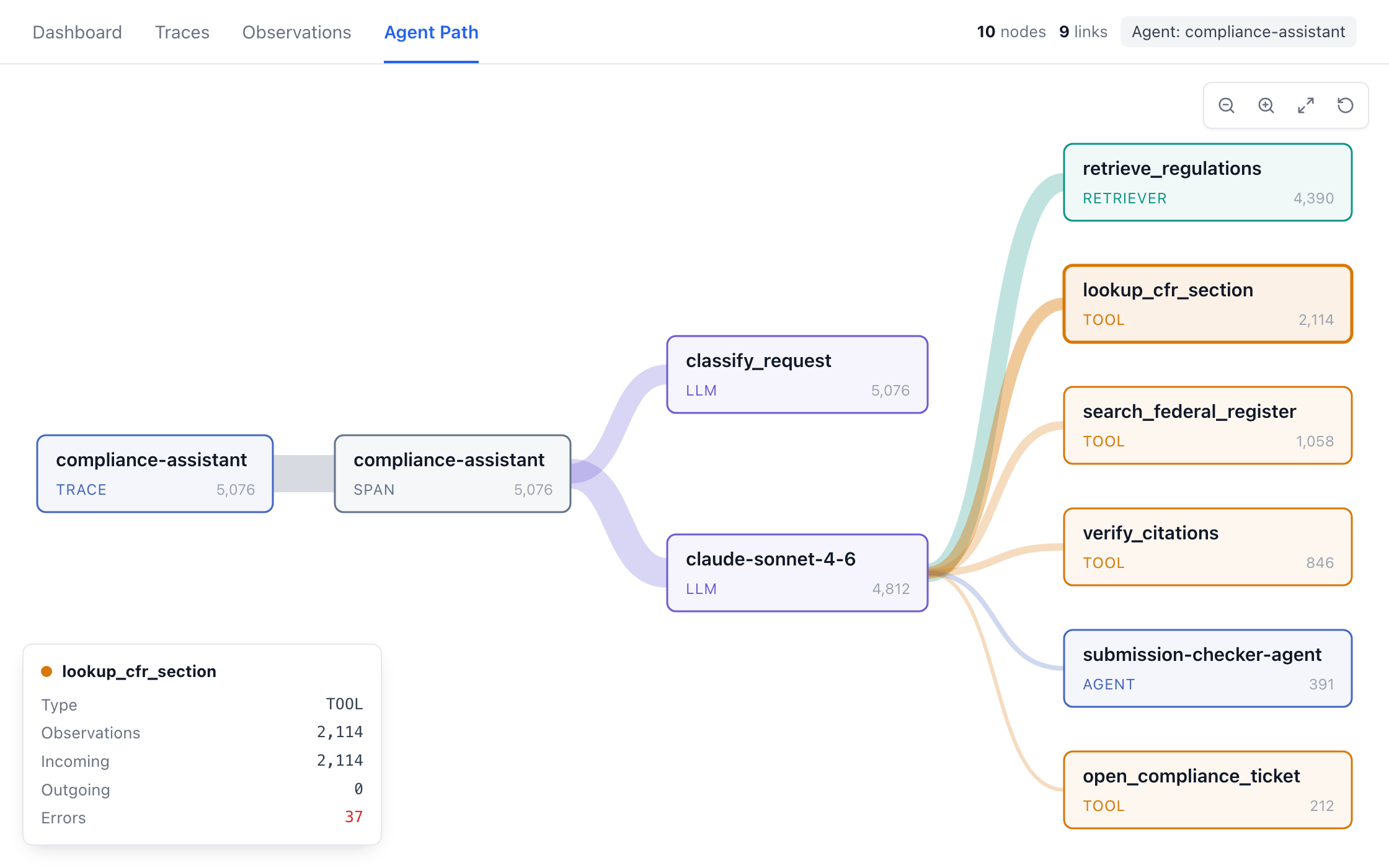Image resolution: width=1389 pixels, height=868 pixels.
Task: Click the 10 nodes count label
Action: [x=1011, y=32]
